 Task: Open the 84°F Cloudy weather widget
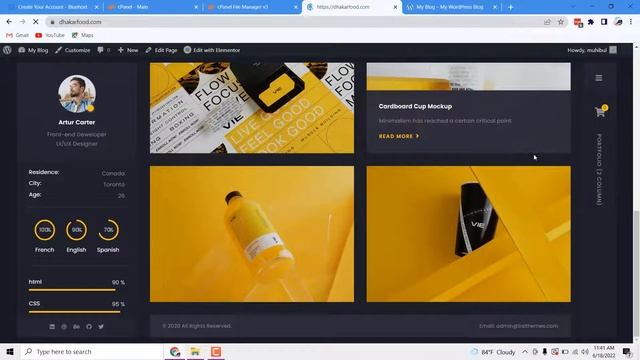493,351
